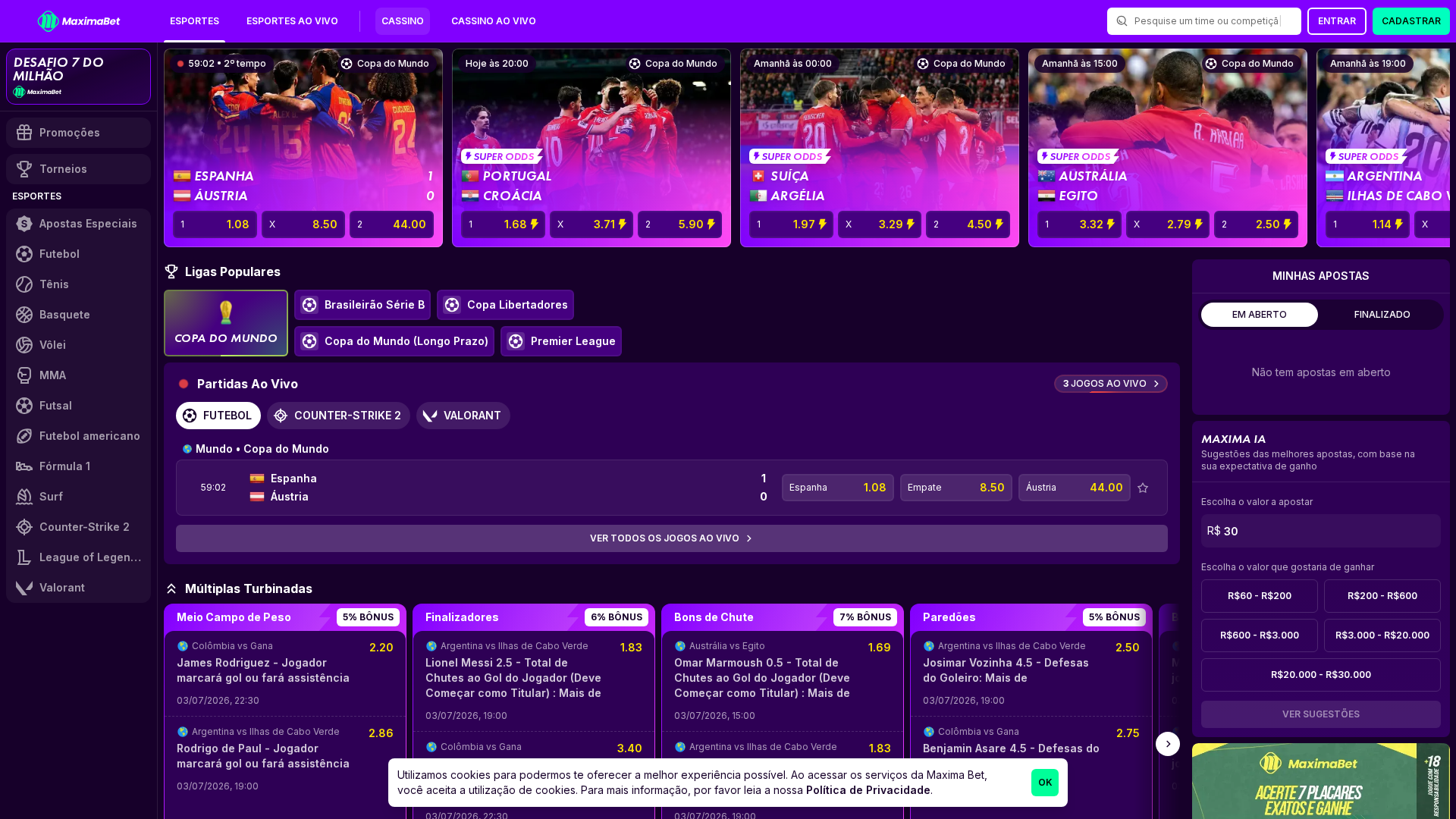Click the Copa do Mundo (Longo Prazo) icon

coord(309,341)
